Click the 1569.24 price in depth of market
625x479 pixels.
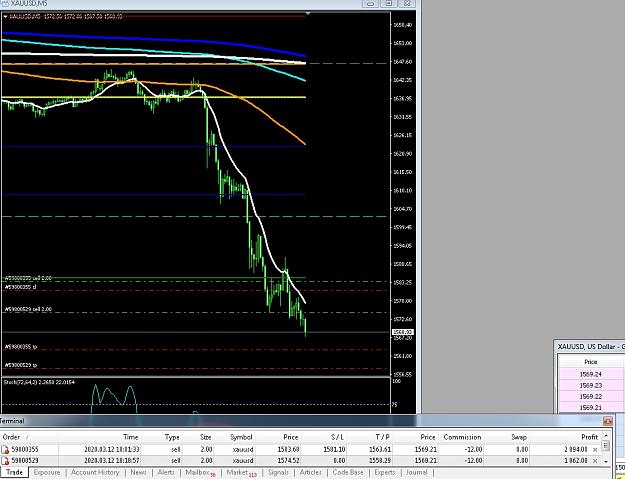click(590, 374)
